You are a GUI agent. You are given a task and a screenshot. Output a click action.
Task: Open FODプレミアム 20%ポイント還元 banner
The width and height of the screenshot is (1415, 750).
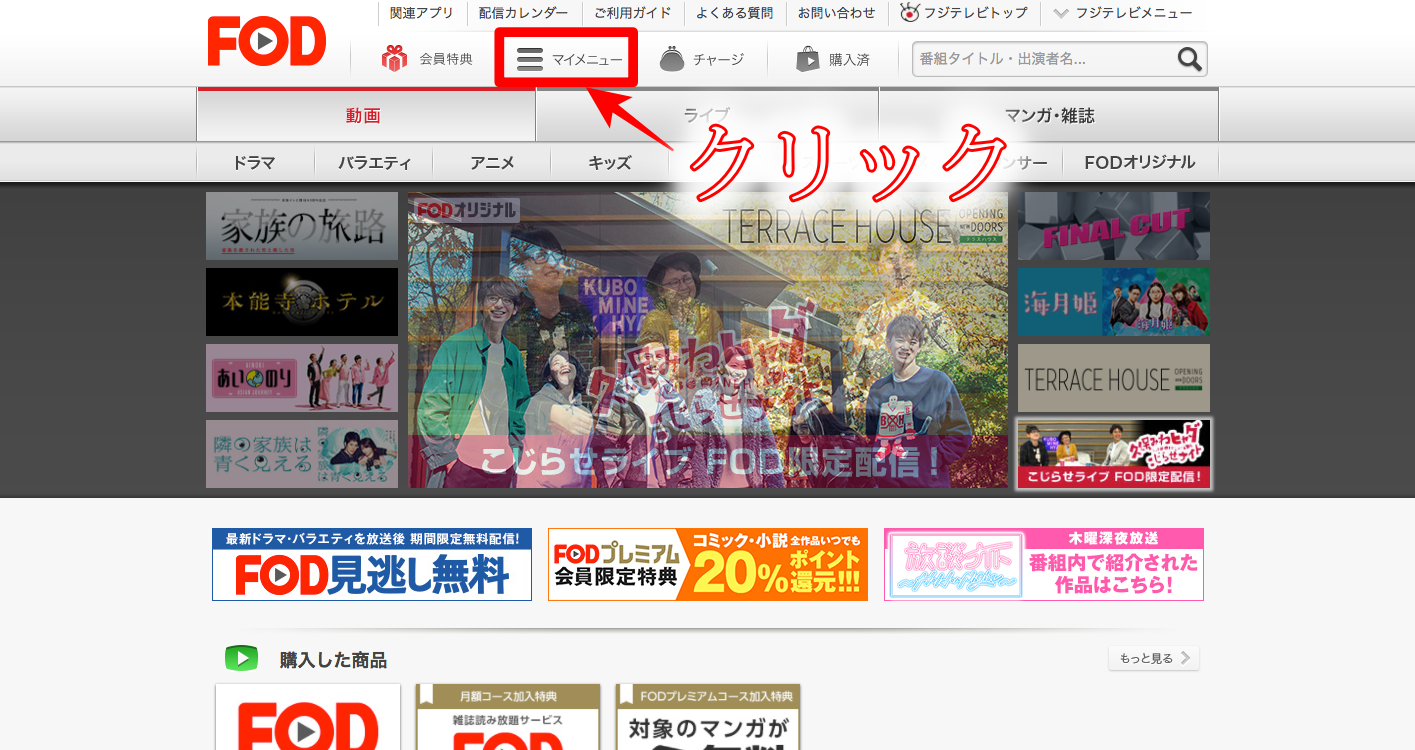(x=708, y=565)
